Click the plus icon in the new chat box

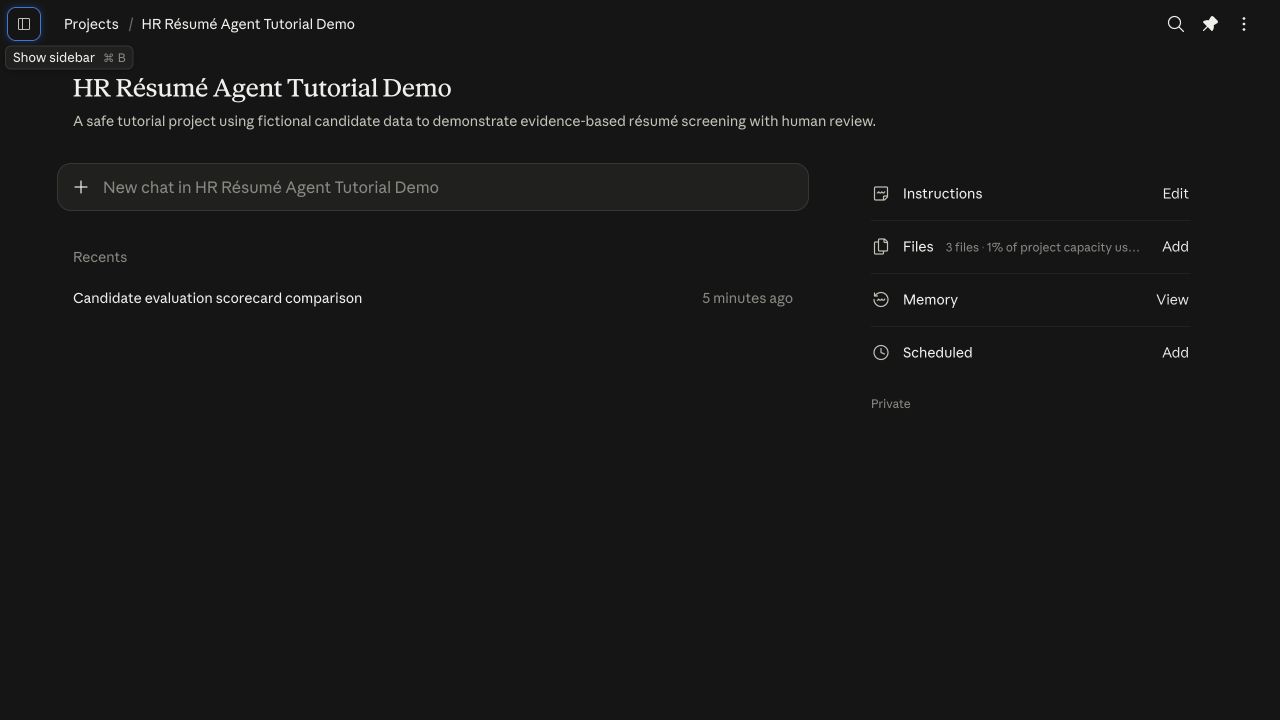tap(81, 187)
